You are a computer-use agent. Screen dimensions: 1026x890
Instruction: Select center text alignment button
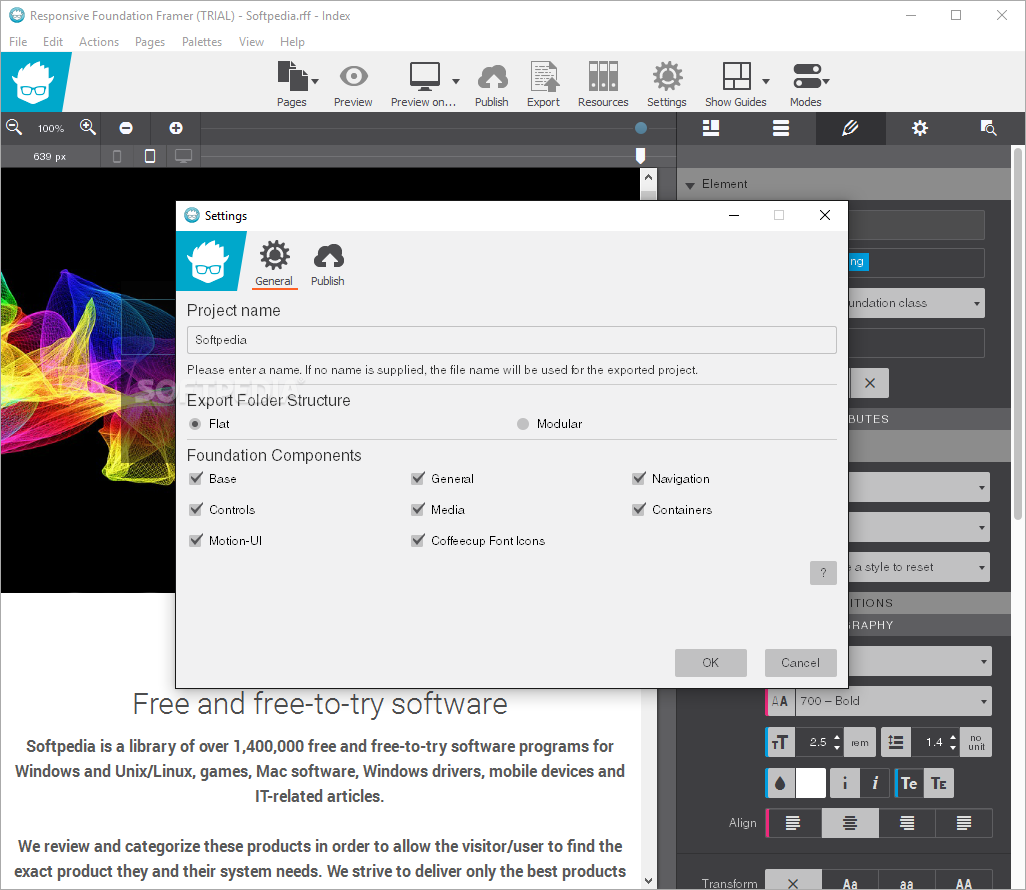point(850,823)
